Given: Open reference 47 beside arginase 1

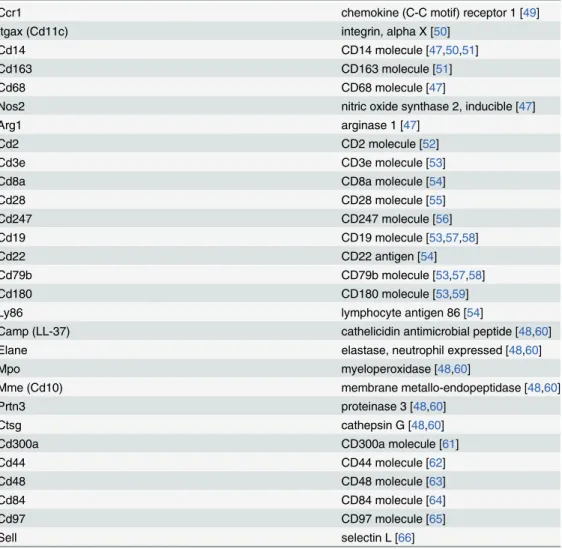Looking at the screenshot, I should click(x=410, y=125).
